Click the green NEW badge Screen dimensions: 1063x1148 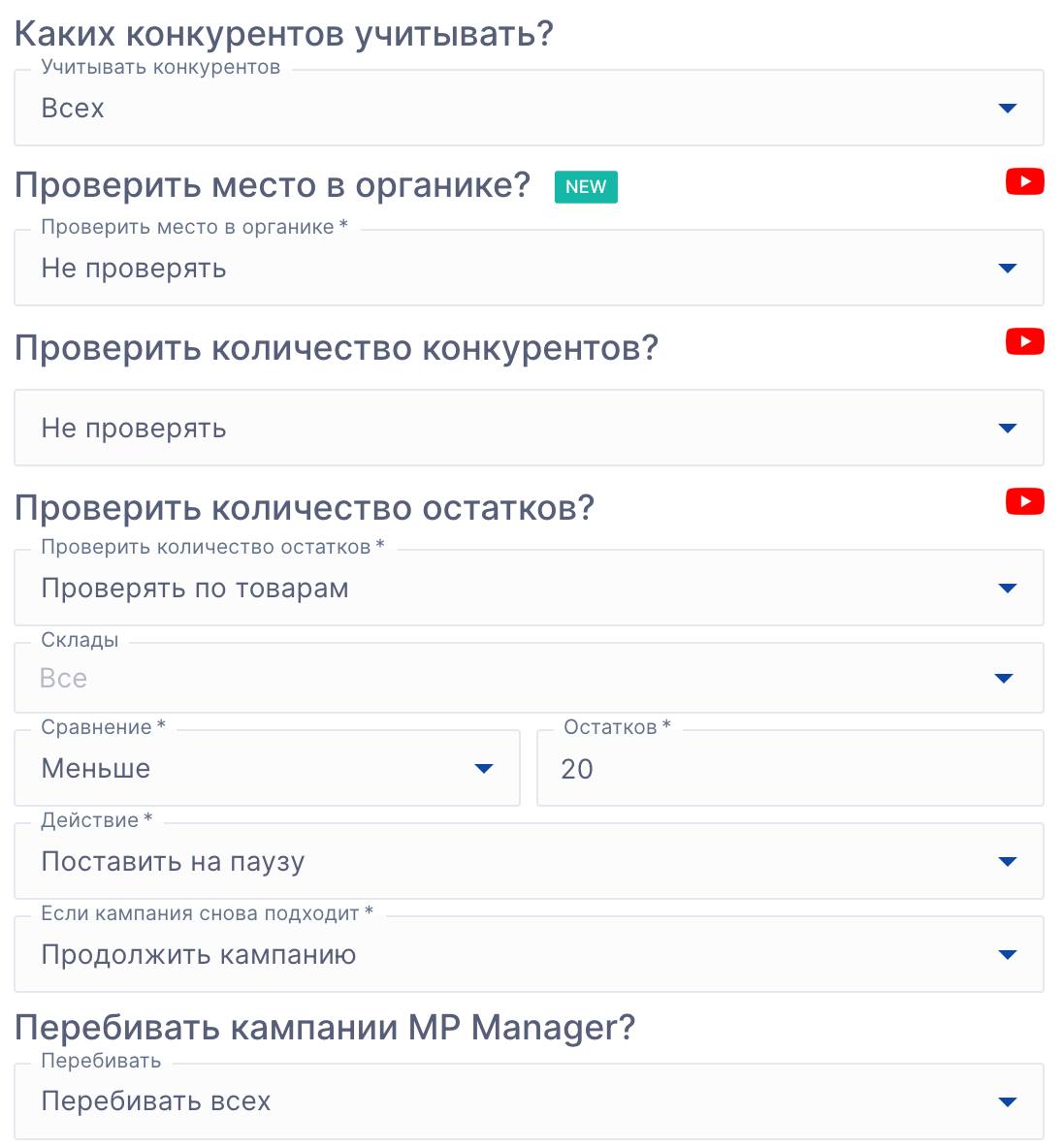(586, 187)
